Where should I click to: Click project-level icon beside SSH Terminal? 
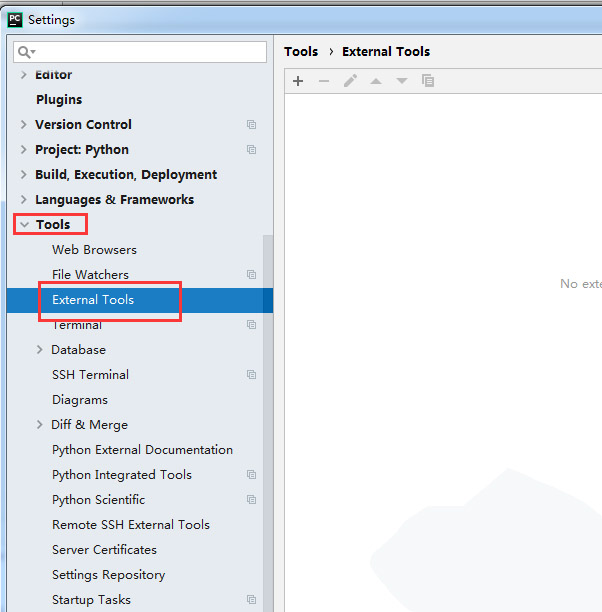coord(251,375)
